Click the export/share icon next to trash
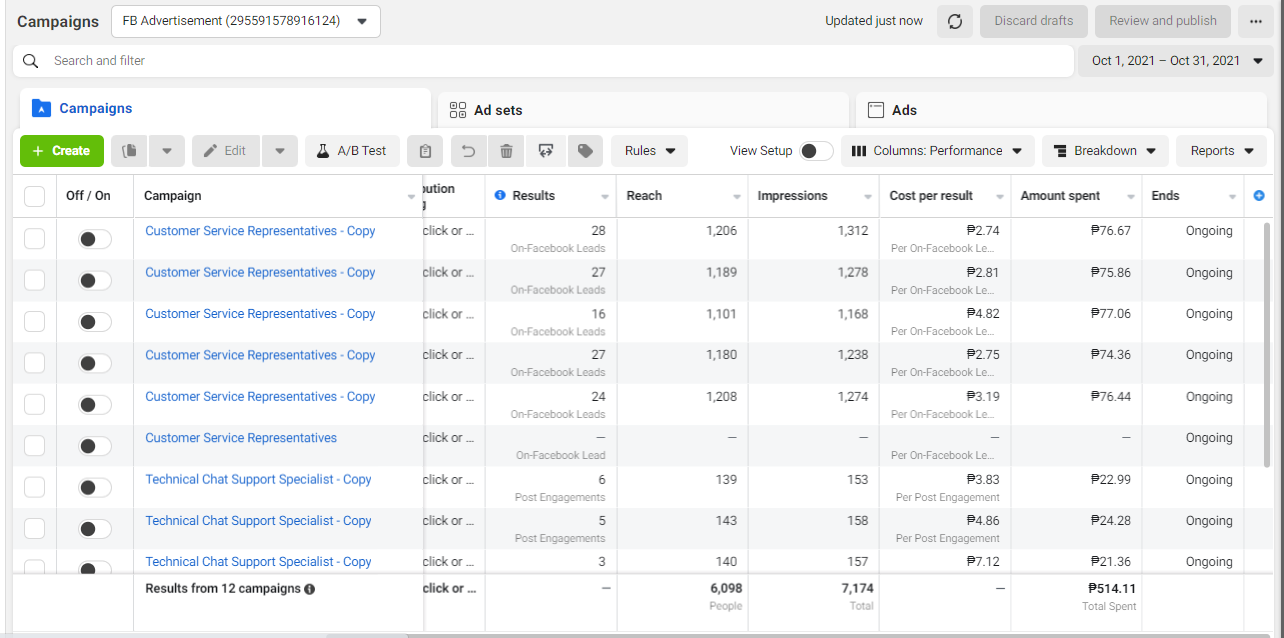 click(x=545, y=151)
